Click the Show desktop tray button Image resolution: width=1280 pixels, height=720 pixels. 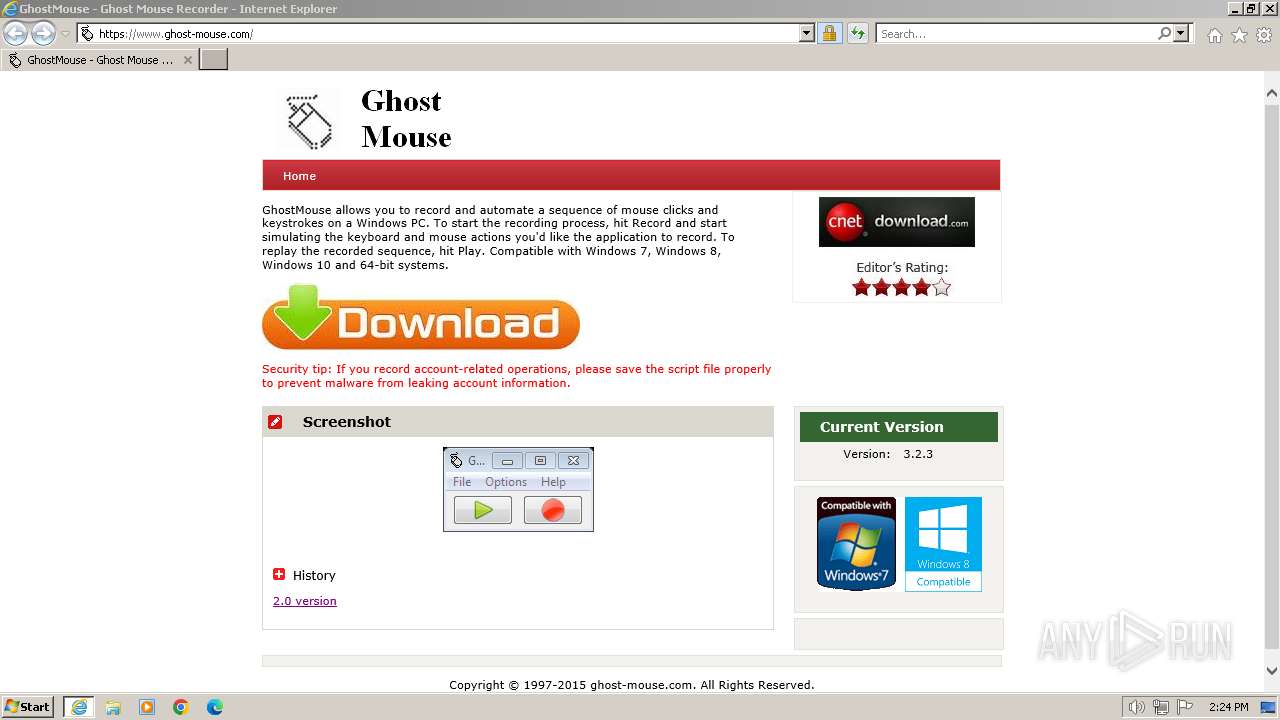coord(1268,707)
